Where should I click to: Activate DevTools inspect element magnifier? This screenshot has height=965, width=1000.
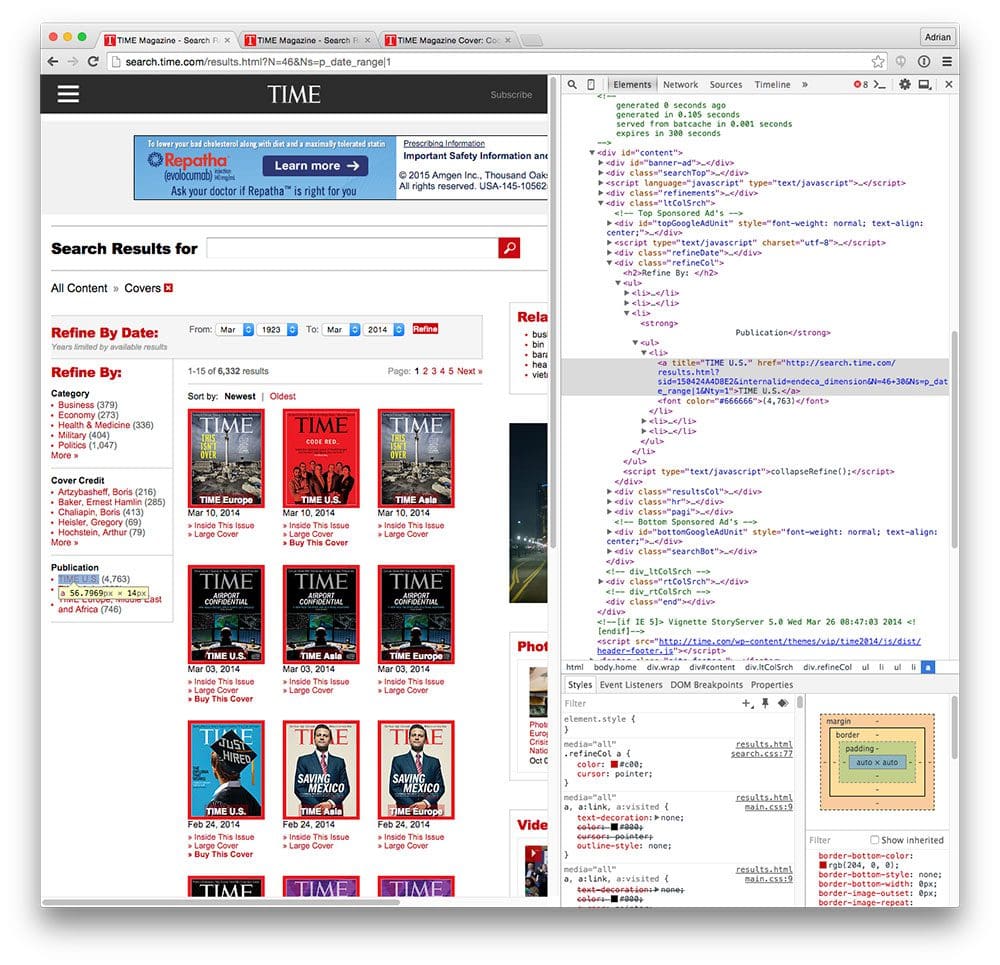tap(572, 84)
